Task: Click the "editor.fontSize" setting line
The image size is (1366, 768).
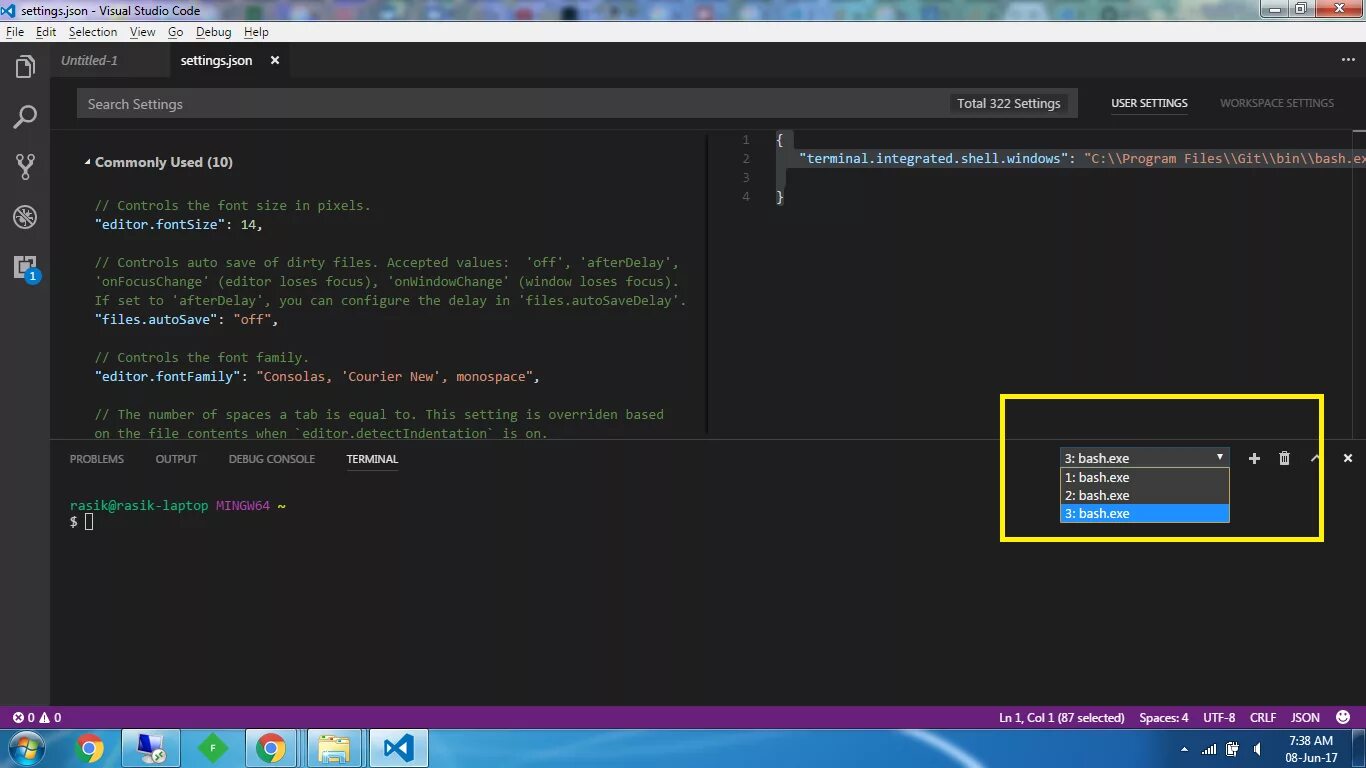Action: tap(178, 225)
